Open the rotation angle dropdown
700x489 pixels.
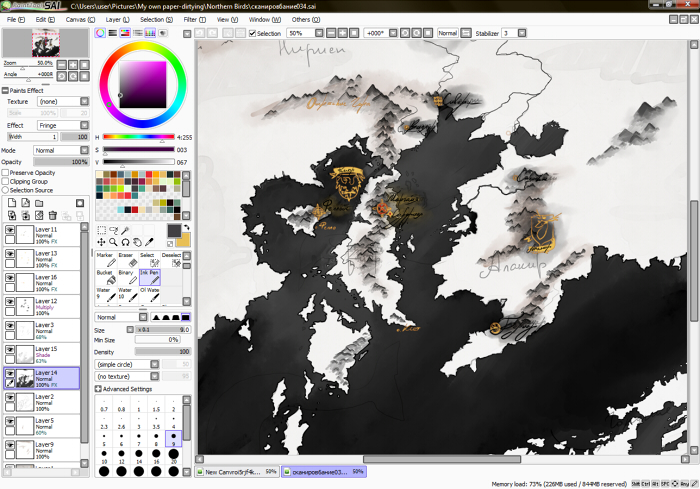click(x=393, y=33)
